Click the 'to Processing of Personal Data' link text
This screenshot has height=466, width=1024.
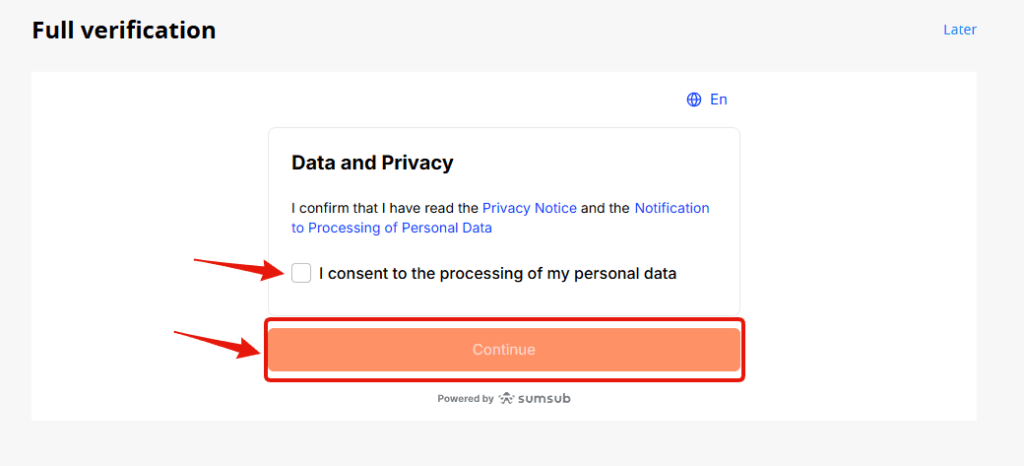(x=391, y=228)
